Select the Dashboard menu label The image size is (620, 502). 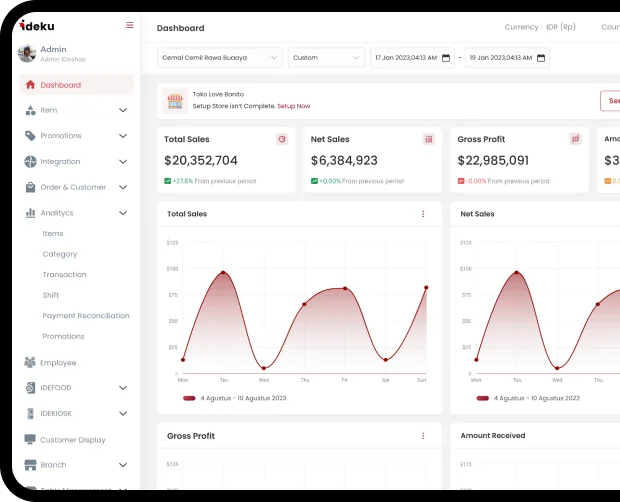(x=60, y=85)
